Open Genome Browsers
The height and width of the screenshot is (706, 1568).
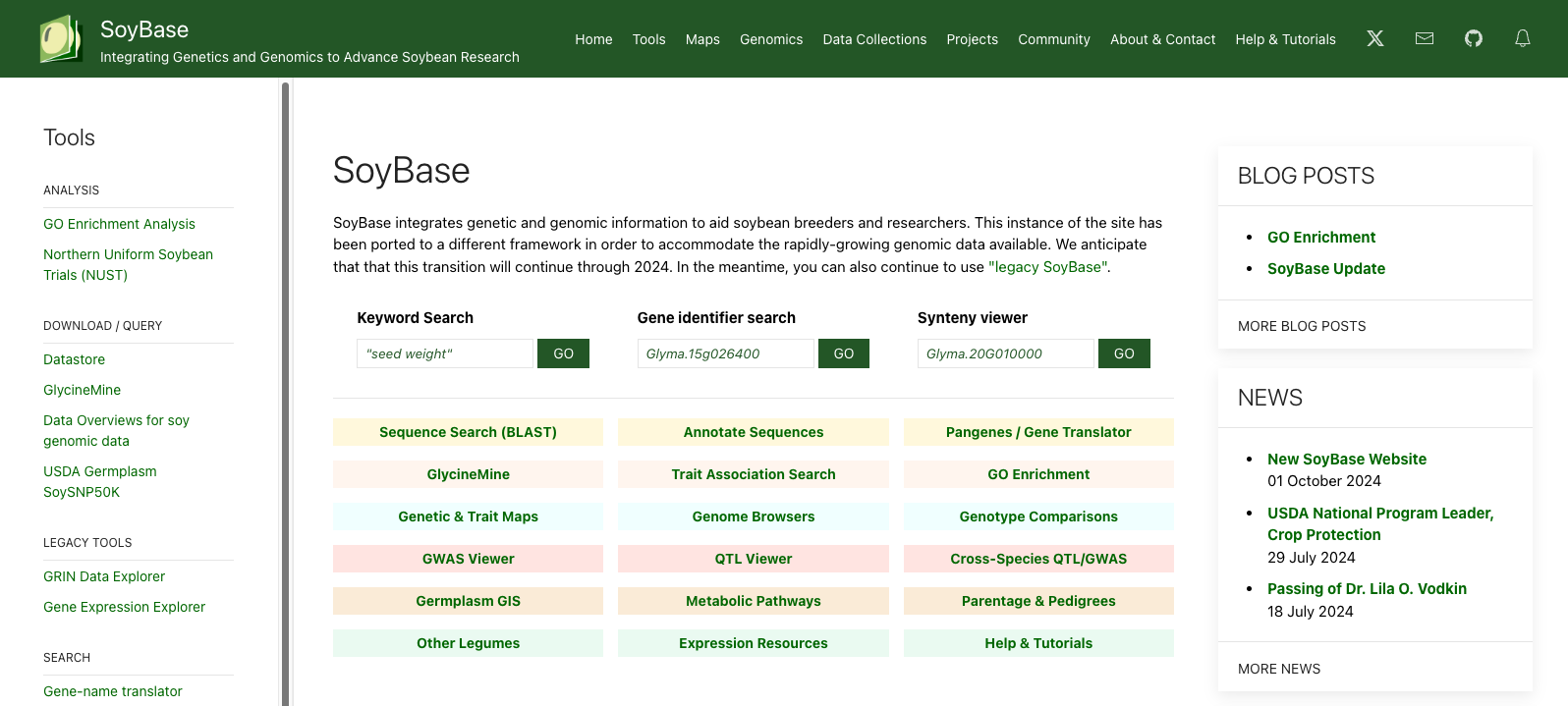tap(754, 516)
